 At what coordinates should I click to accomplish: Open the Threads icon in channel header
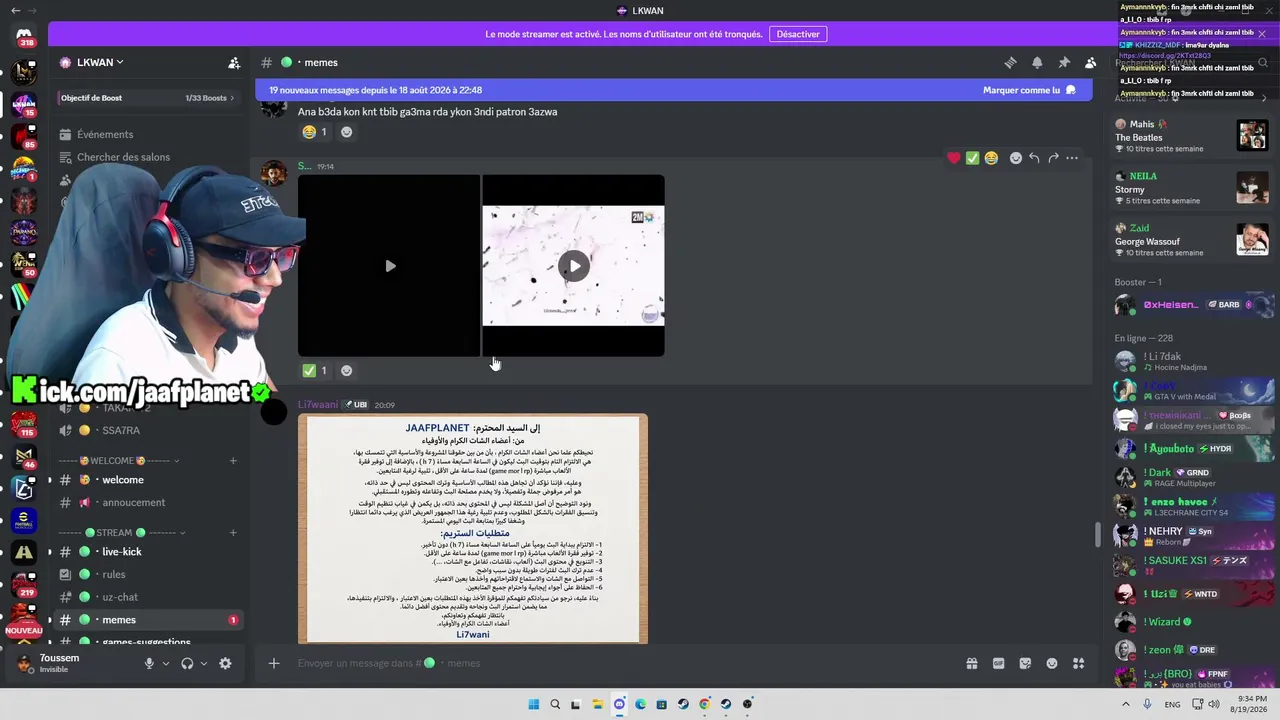1010,62
